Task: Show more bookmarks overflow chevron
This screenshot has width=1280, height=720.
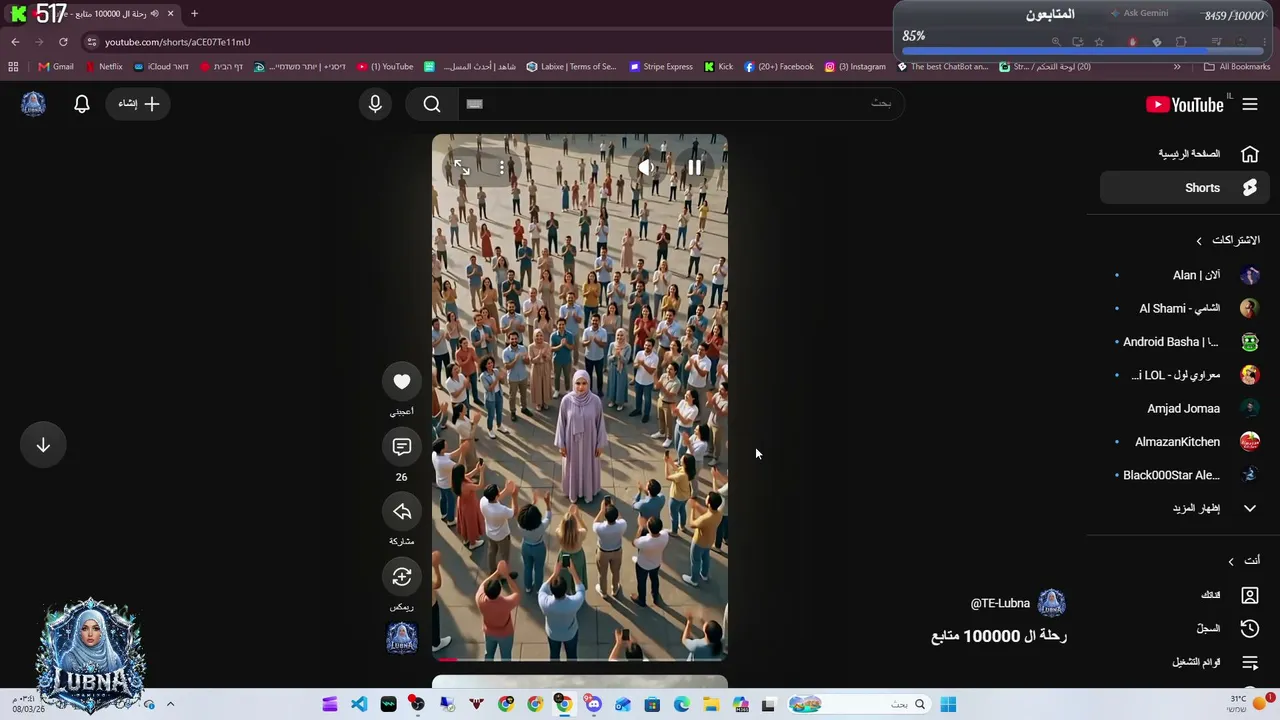Action: click(1177, 67)
